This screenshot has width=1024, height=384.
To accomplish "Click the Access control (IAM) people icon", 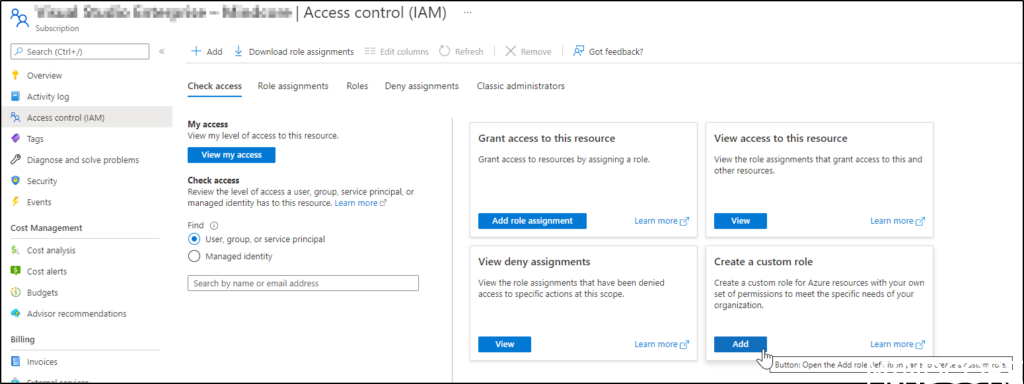I will pyautogui.click(x=16, y=118).
